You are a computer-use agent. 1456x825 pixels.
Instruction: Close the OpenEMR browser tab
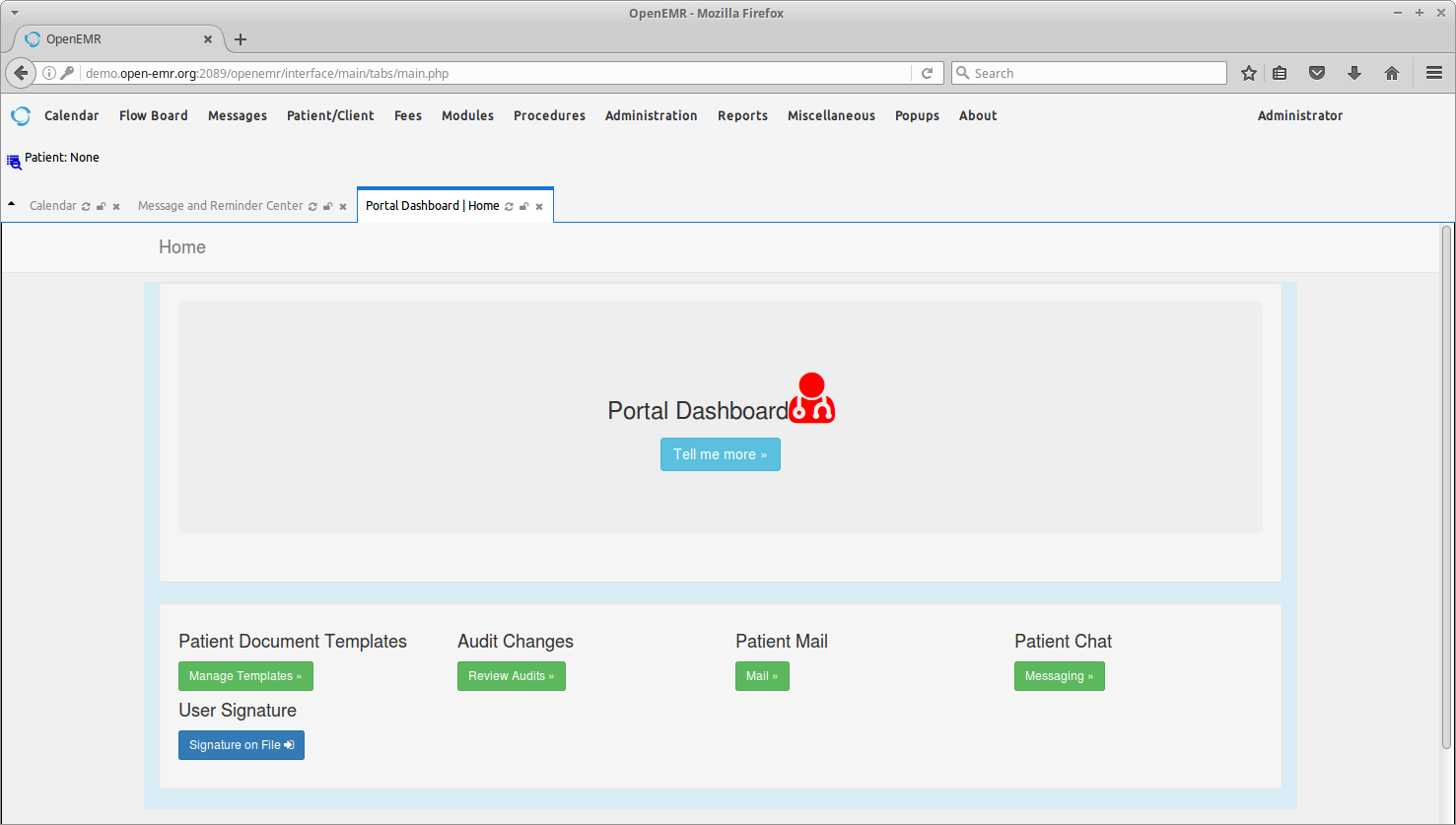(208, 39)
